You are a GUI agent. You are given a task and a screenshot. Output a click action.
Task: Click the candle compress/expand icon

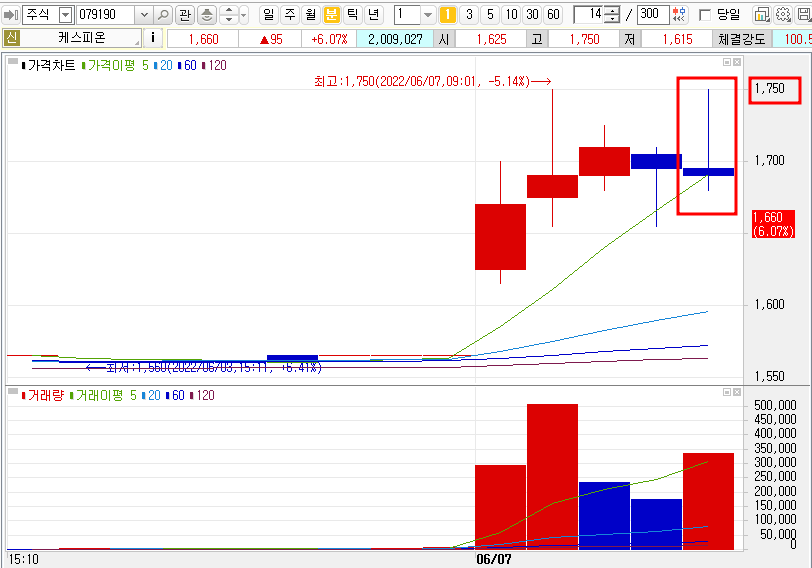point(679,14)
